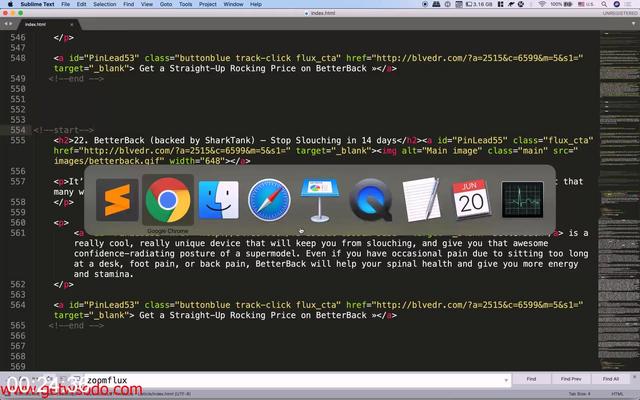Pick Finder icon in the app switcher

tap(218, 200)
